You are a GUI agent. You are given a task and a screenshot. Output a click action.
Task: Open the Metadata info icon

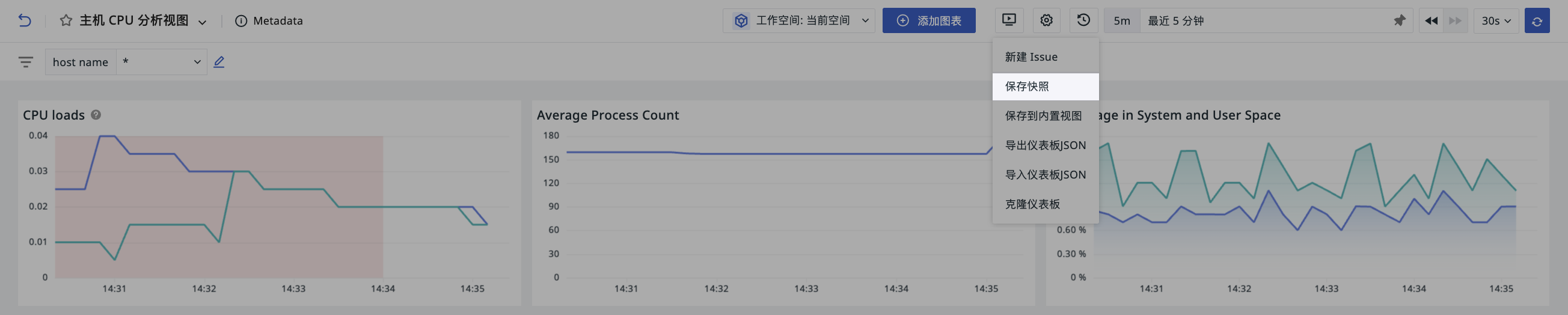coord(241,20)
